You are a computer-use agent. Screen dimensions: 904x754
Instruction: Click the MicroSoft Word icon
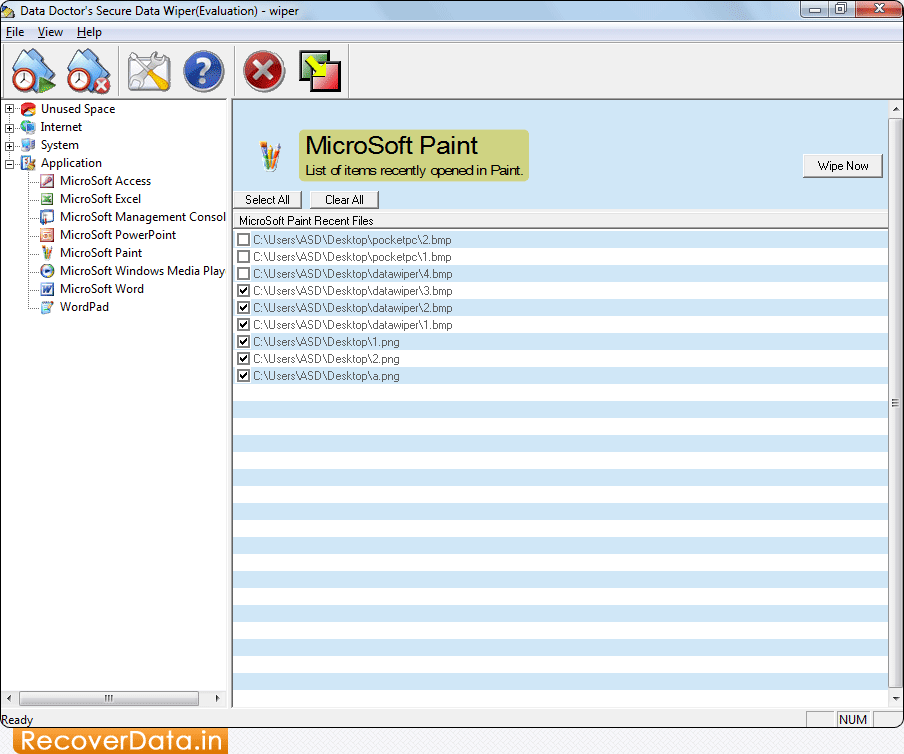click(x=47, y=289)
